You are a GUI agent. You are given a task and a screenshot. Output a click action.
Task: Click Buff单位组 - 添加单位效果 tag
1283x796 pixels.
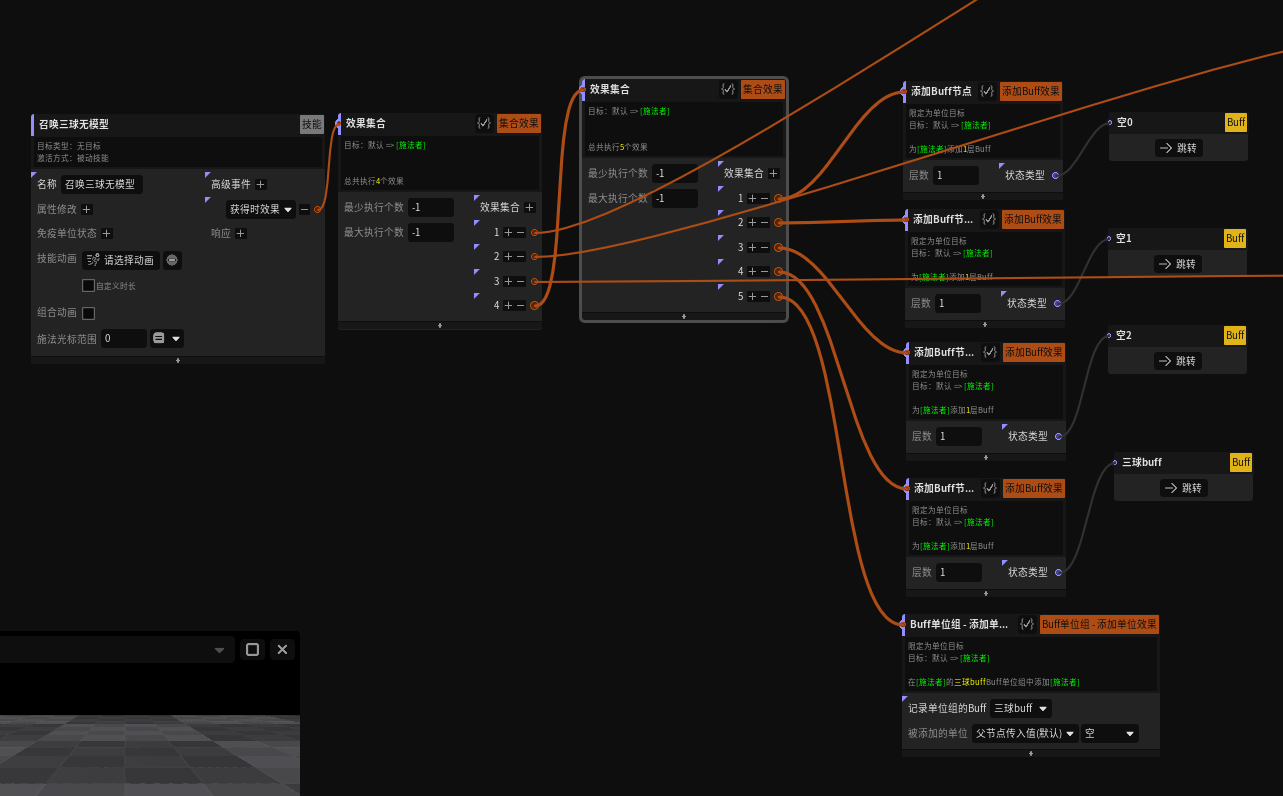point(1100,624)
